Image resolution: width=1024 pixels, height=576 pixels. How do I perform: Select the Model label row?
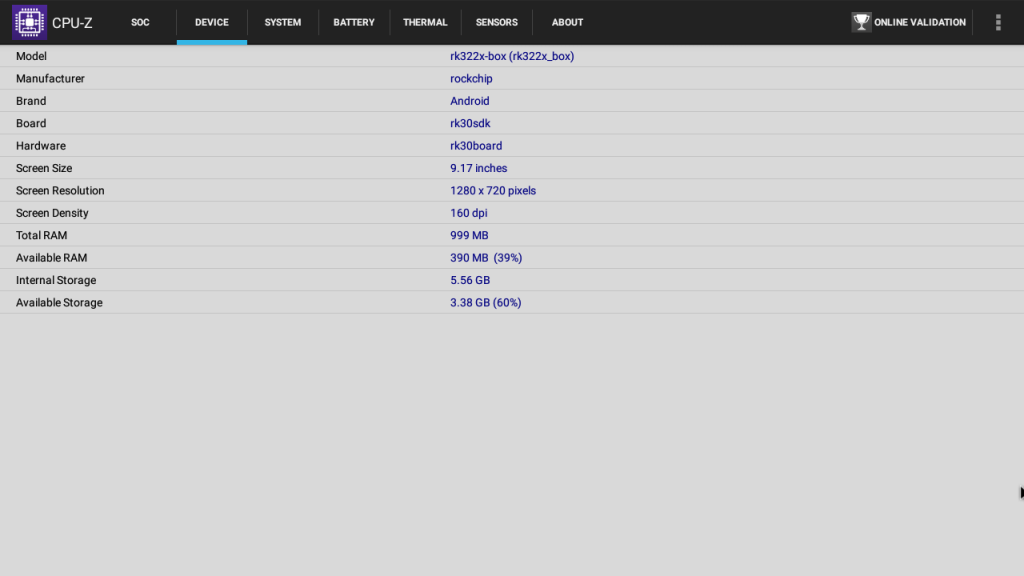point(31,56)
